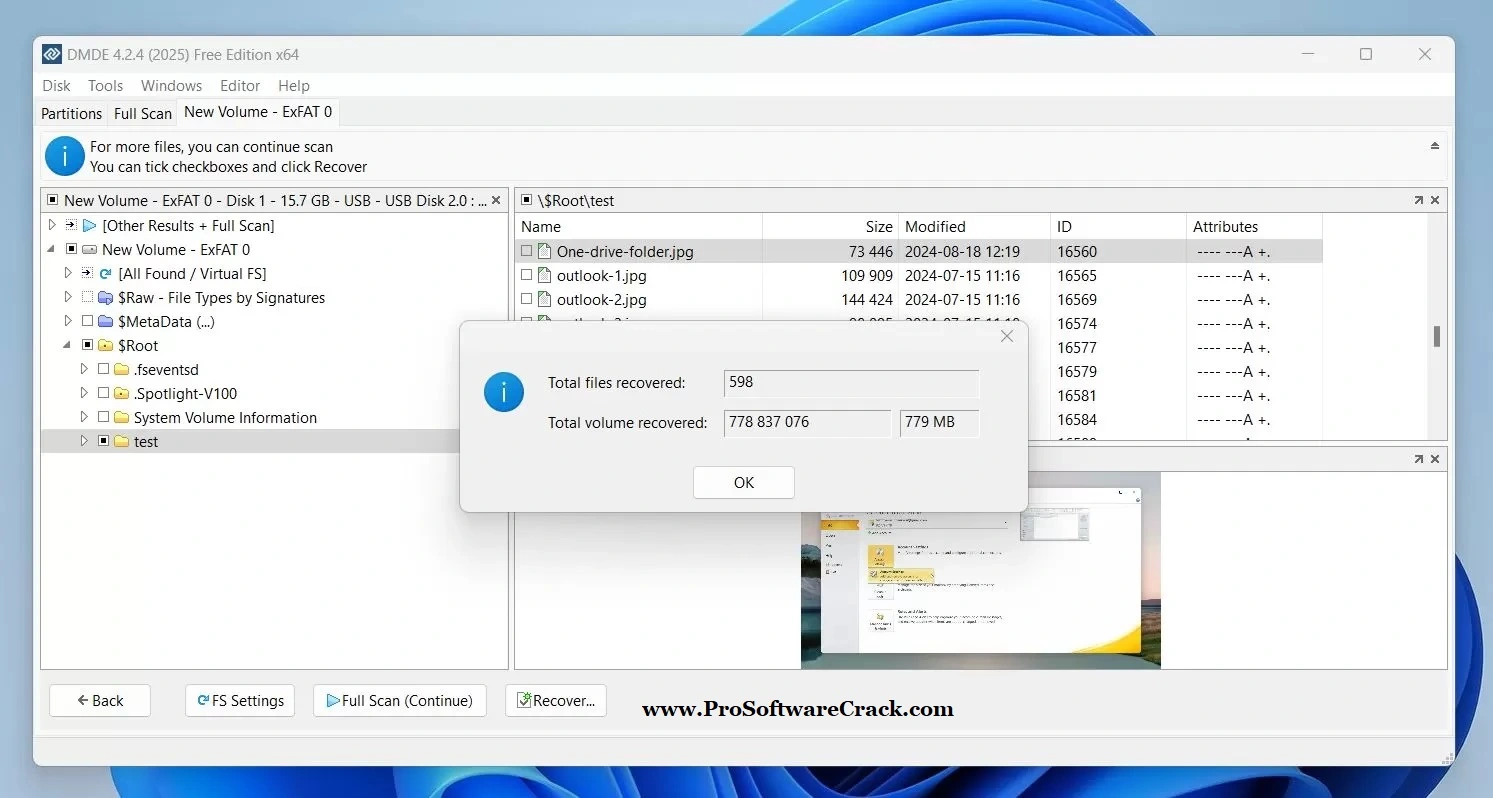Click the .Spotlight-V100 folder icon
This screenshot has width=1493, height=798.
coord(121,394)
